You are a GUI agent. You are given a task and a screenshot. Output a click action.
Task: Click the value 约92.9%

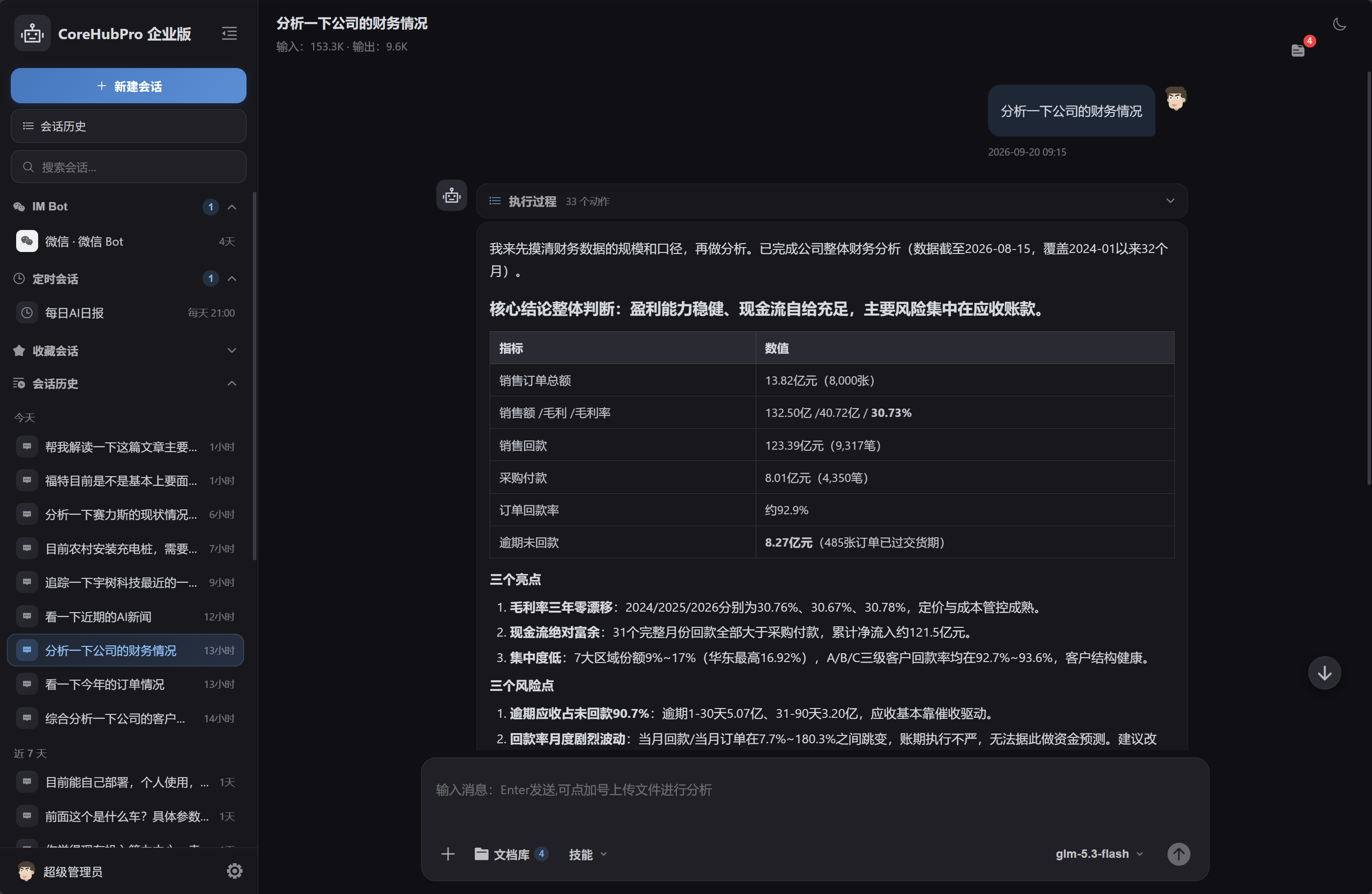click(787, 510)
